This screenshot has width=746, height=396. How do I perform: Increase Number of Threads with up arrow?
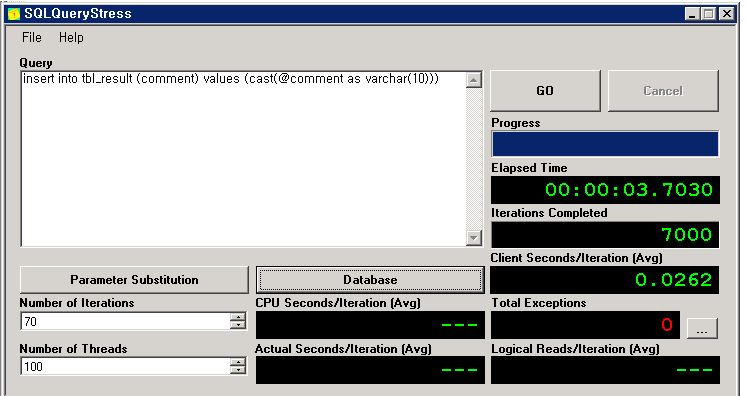(x=237, y=362)
